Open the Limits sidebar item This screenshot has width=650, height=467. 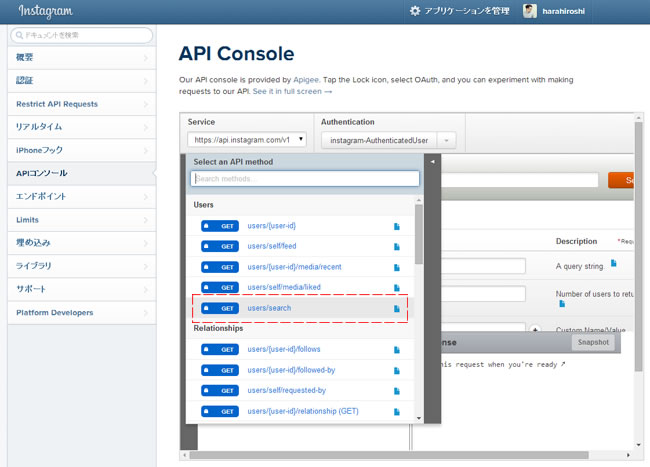tap(82, 220)
